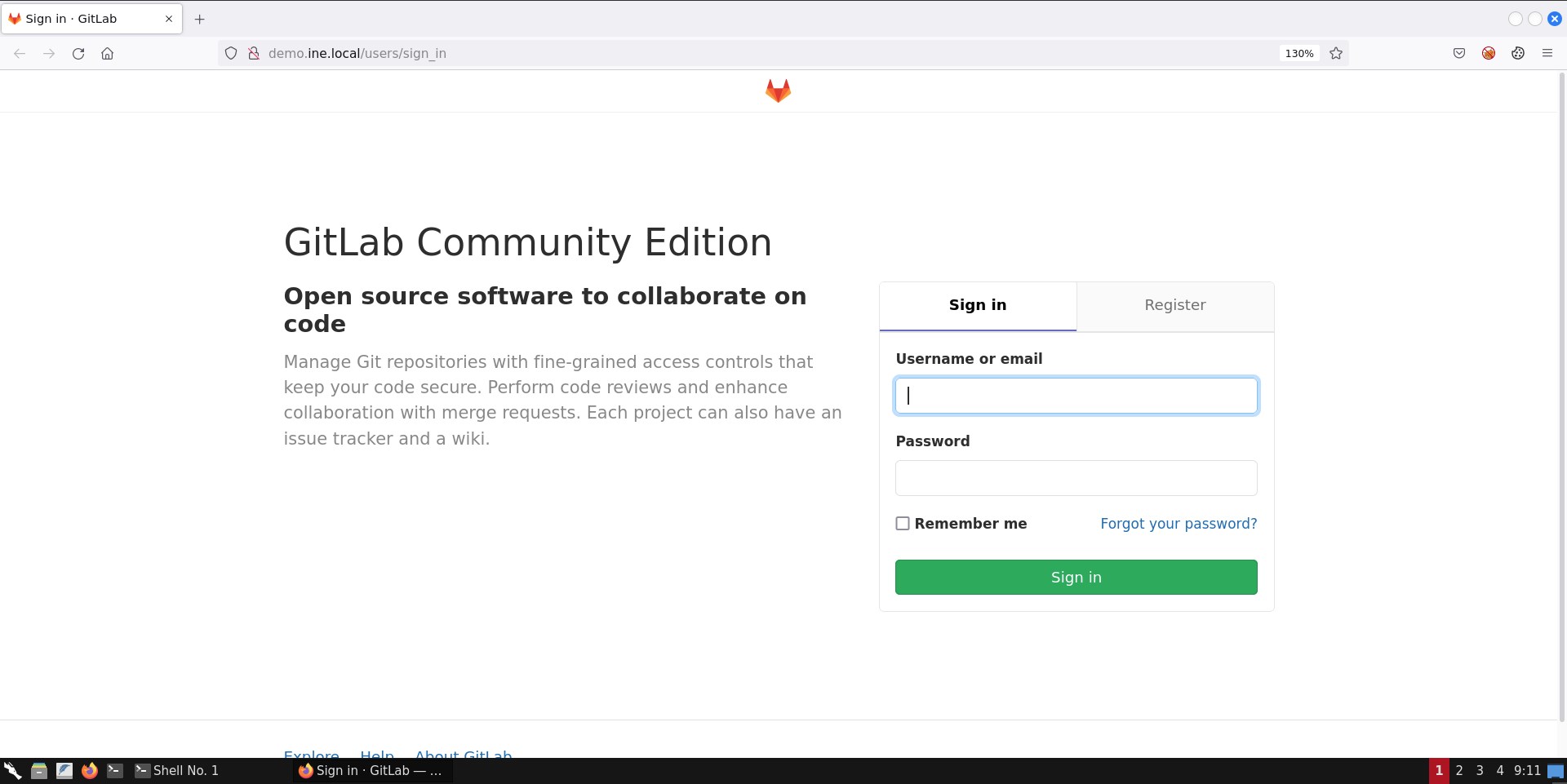The height and width of the screenshot is (784, 1567).
Task: Click the GitLab Community Edition heading
Action: coord(527,242)
